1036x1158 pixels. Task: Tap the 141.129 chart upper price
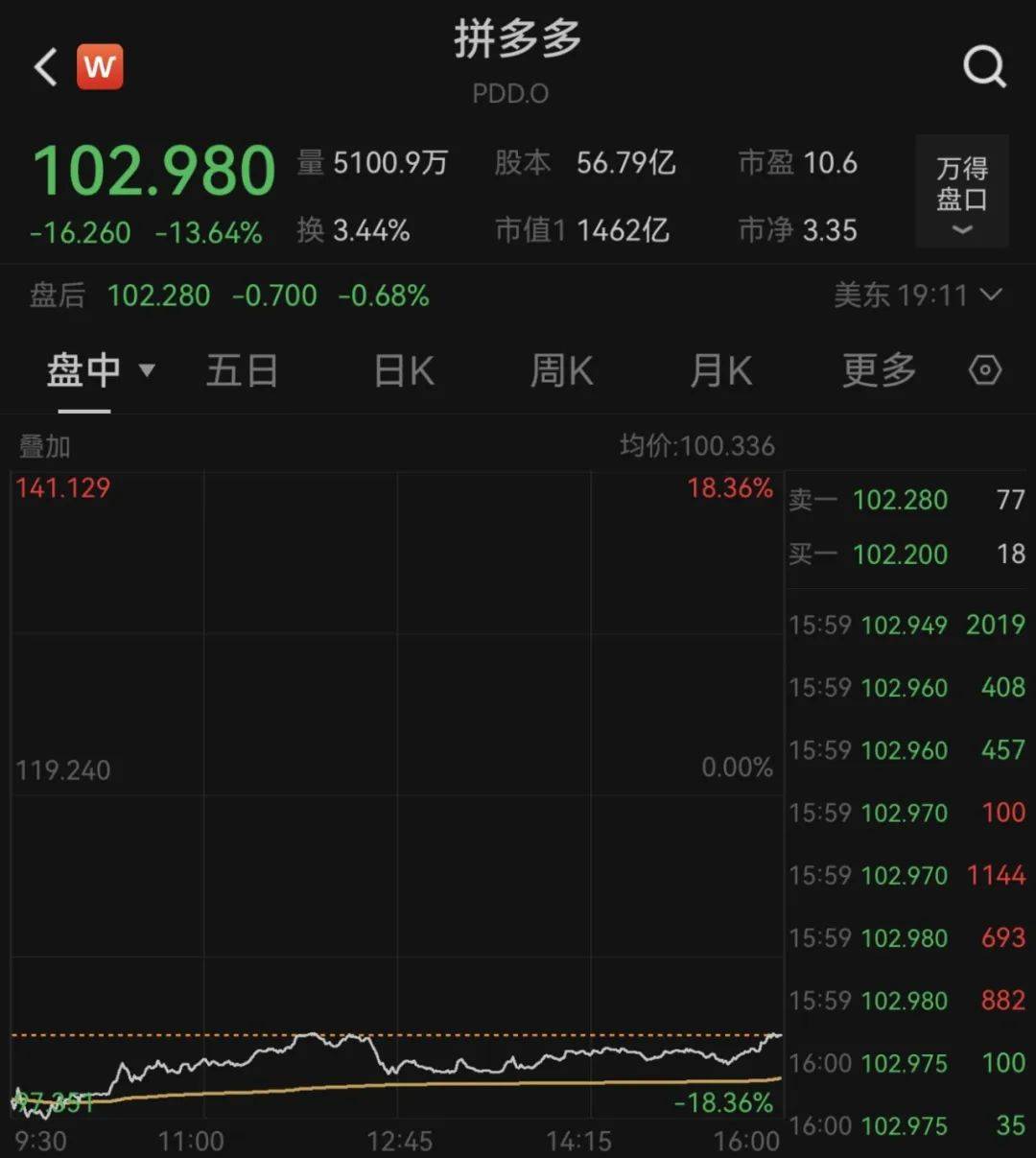pyautogui.click(x=63, y=487)
